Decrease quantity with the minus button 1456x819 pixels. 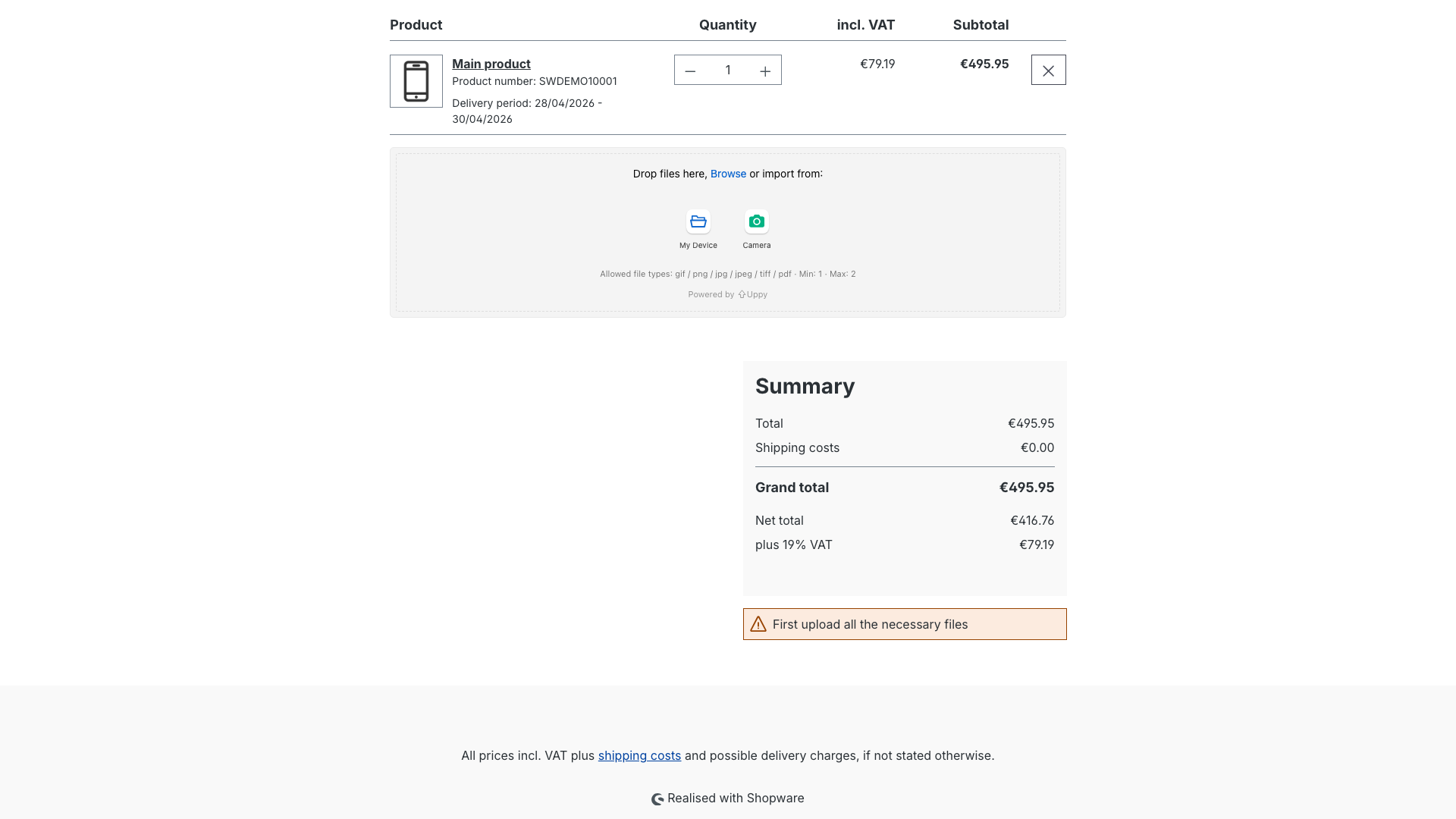point(690,71)
